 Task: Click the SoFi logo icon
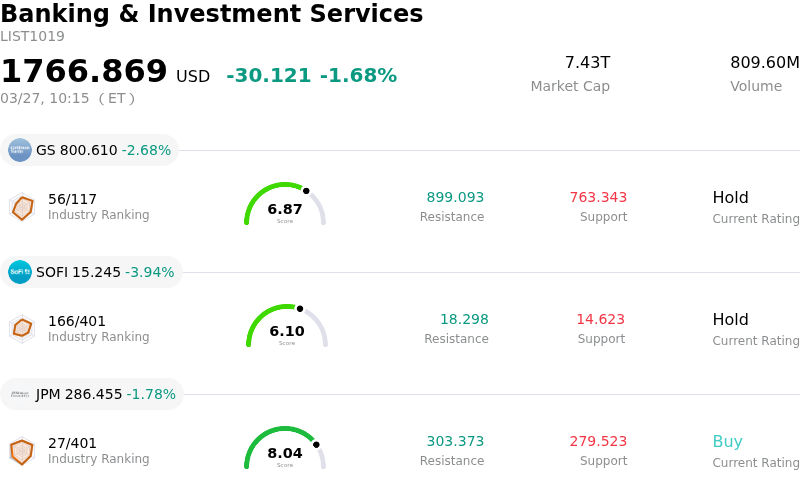click(20, 272)
